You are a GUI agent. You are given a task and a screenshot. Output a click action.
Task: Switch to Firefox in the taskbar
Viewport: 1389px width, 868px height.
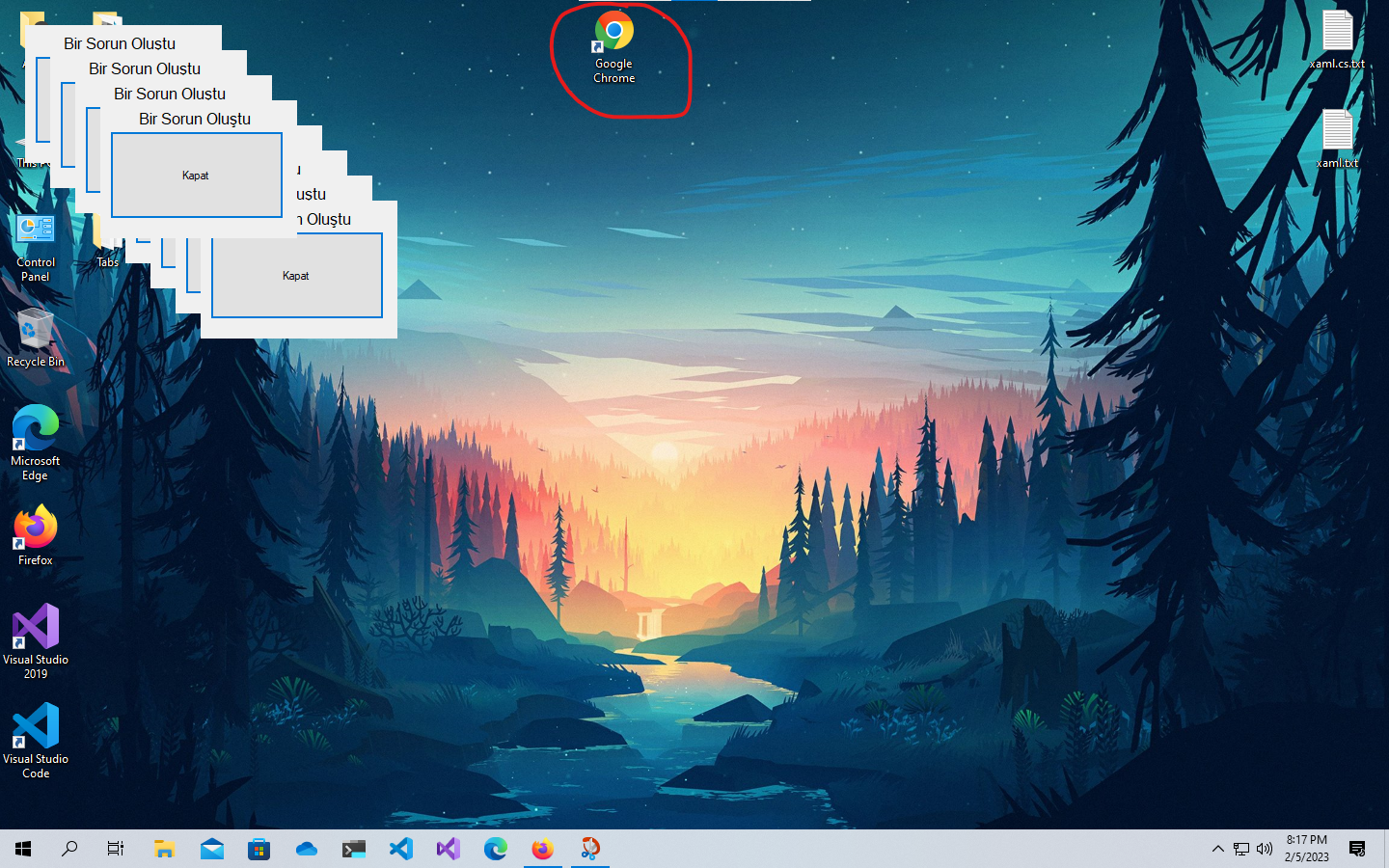click(x=543, y=849)
